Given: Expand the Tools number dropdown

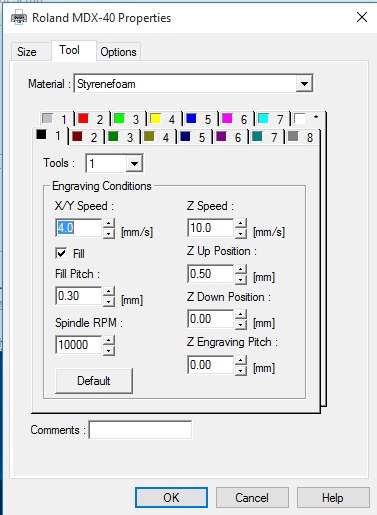Looking at the screenshot, I should click(134, 163).
